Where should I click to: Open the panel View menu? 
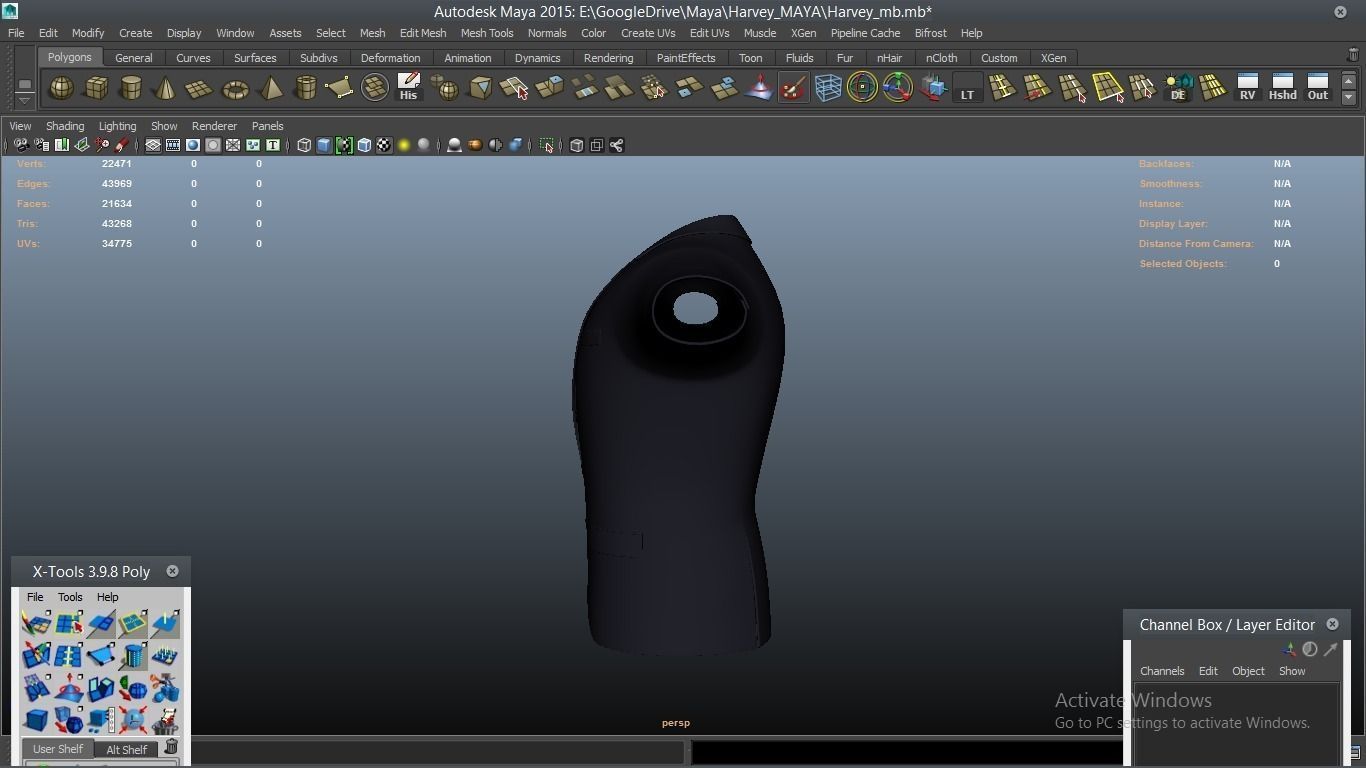(20, 126)
